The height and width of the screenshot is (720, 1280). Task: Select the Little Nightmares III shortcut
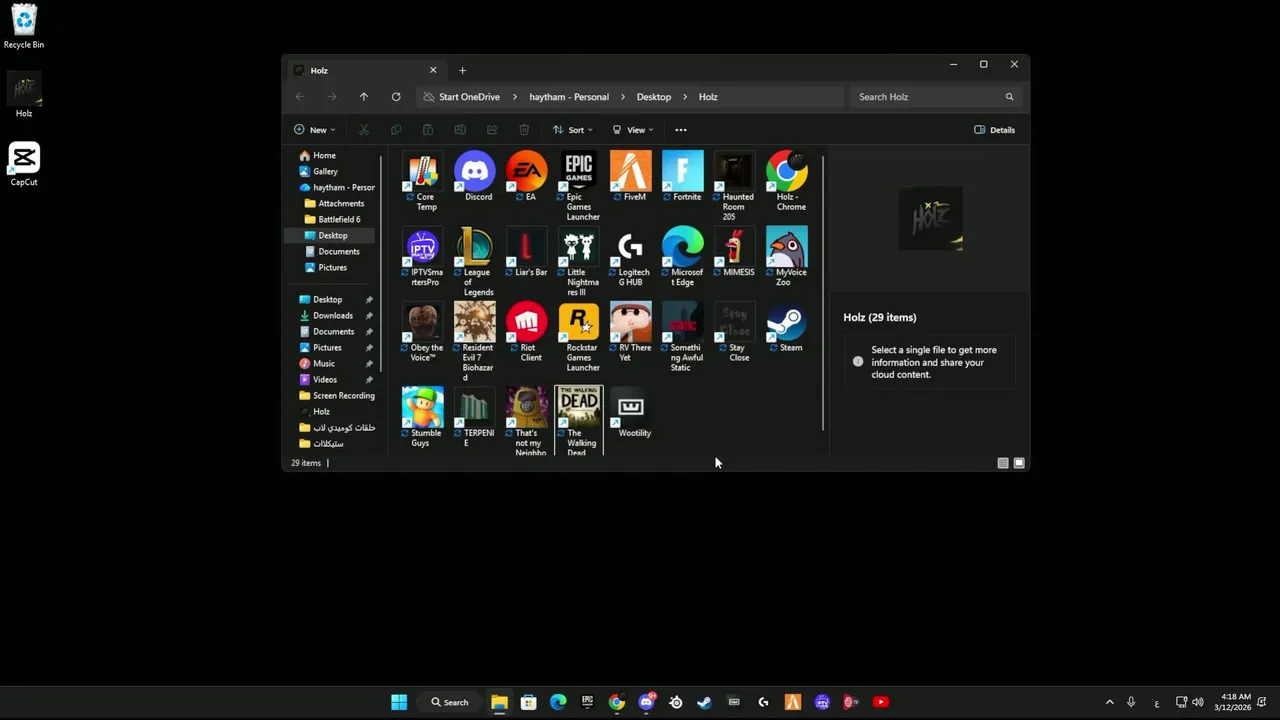click(579, 262)
